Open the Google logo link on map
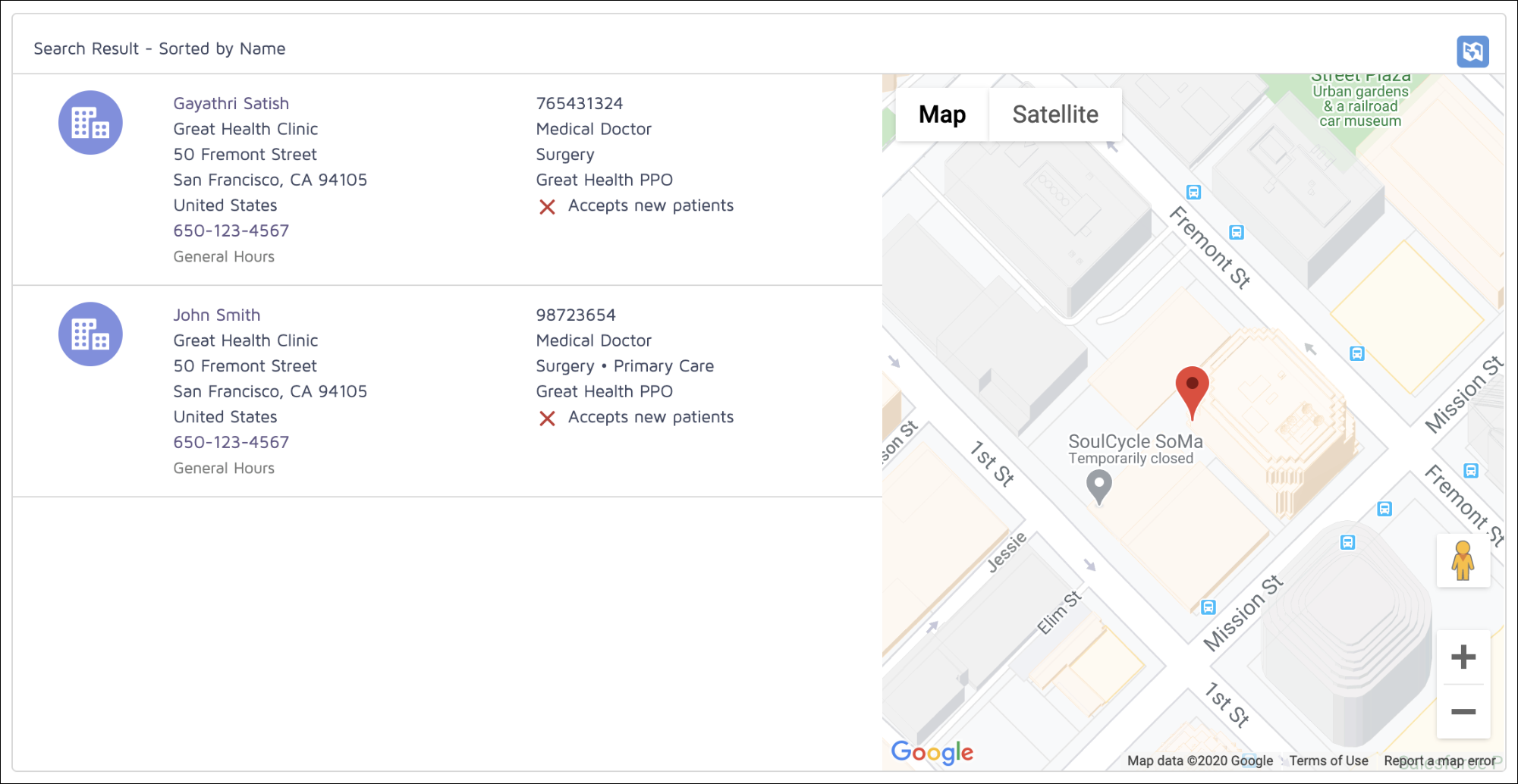Screen dimensions: 1518x784 pos(932,752)
